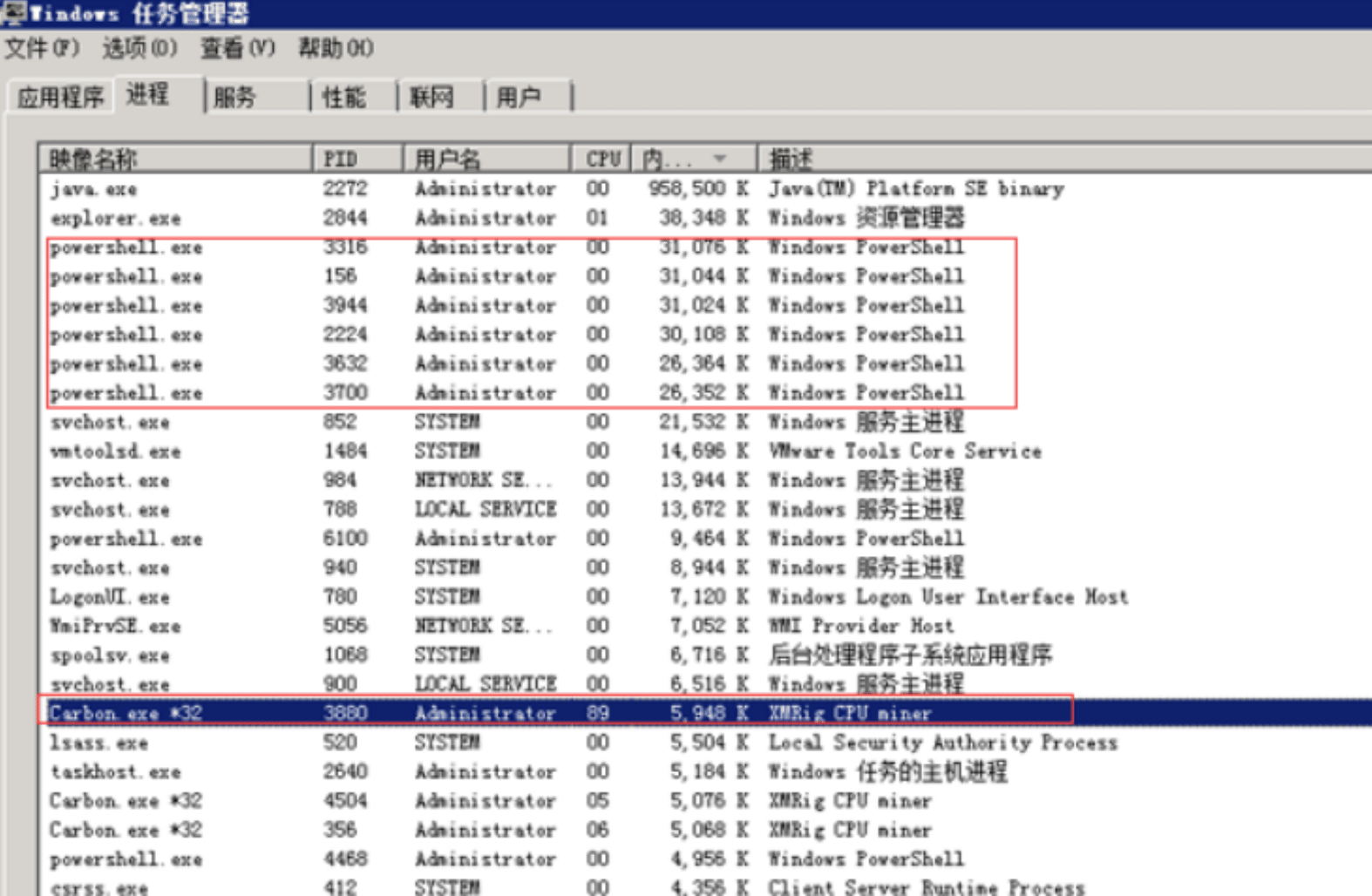
Task: Select the lsass.exe process row
Action: [706, 743]
